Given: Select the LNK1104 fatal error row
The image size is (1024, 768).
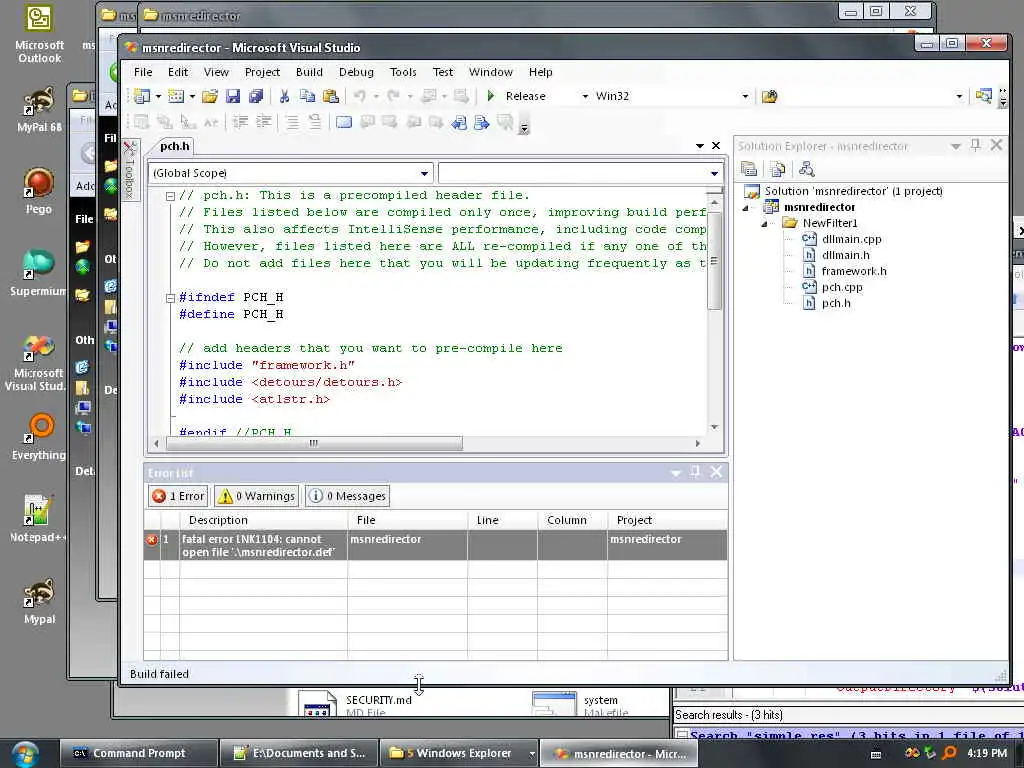Looking at the screenshot, I should (x=436, y=545).
